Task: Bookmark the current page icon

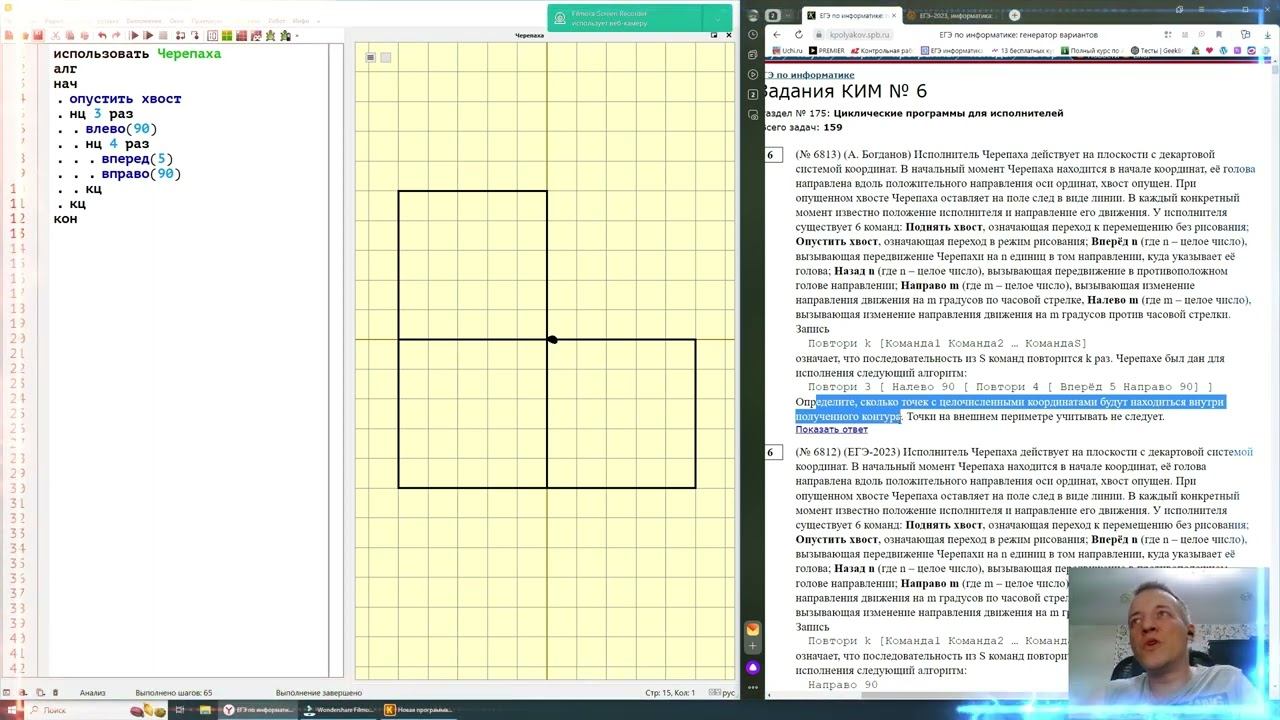Action: click(x=1219, y=35)
